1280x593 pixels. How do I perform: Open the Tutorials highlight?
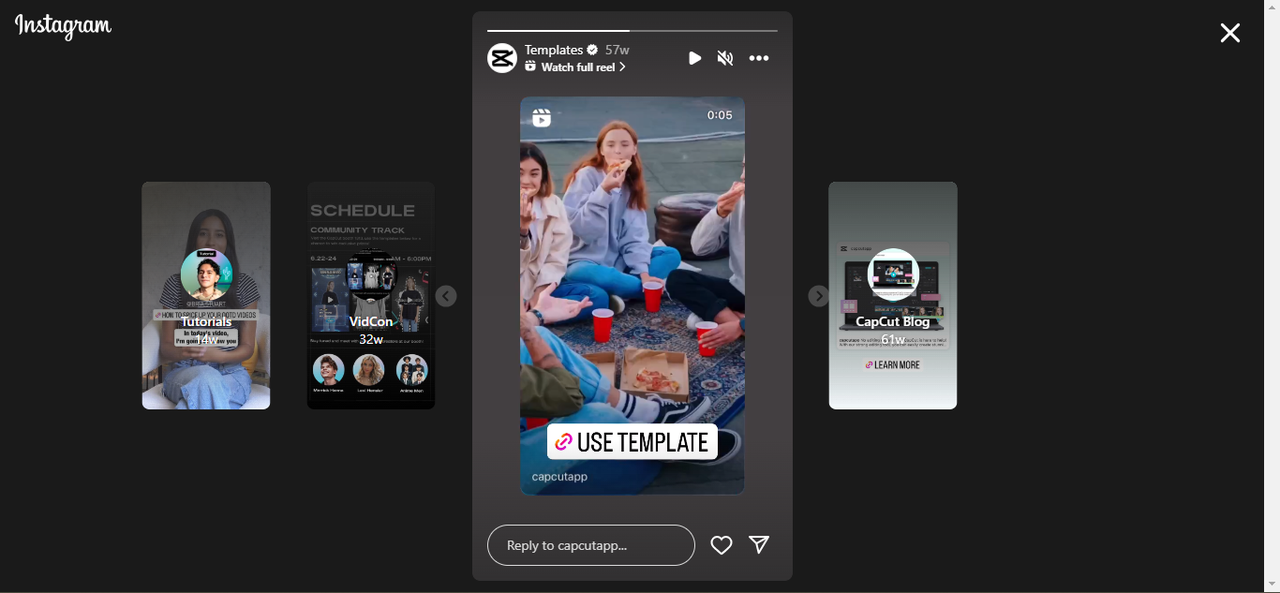pyautogui.click(x=206, y=296)
